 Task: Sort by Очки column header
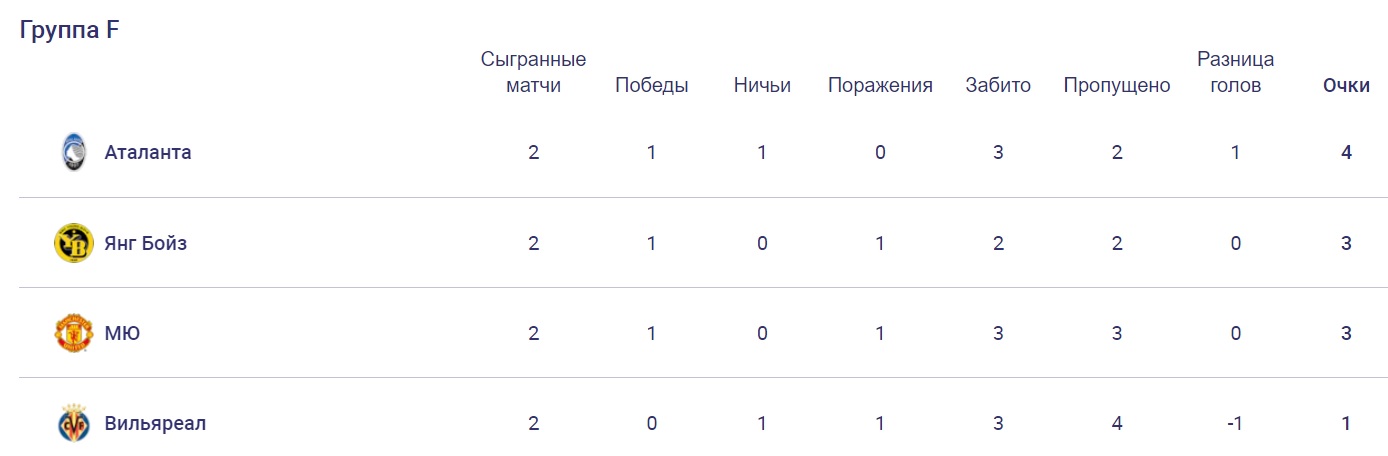tap(1346, 85)
